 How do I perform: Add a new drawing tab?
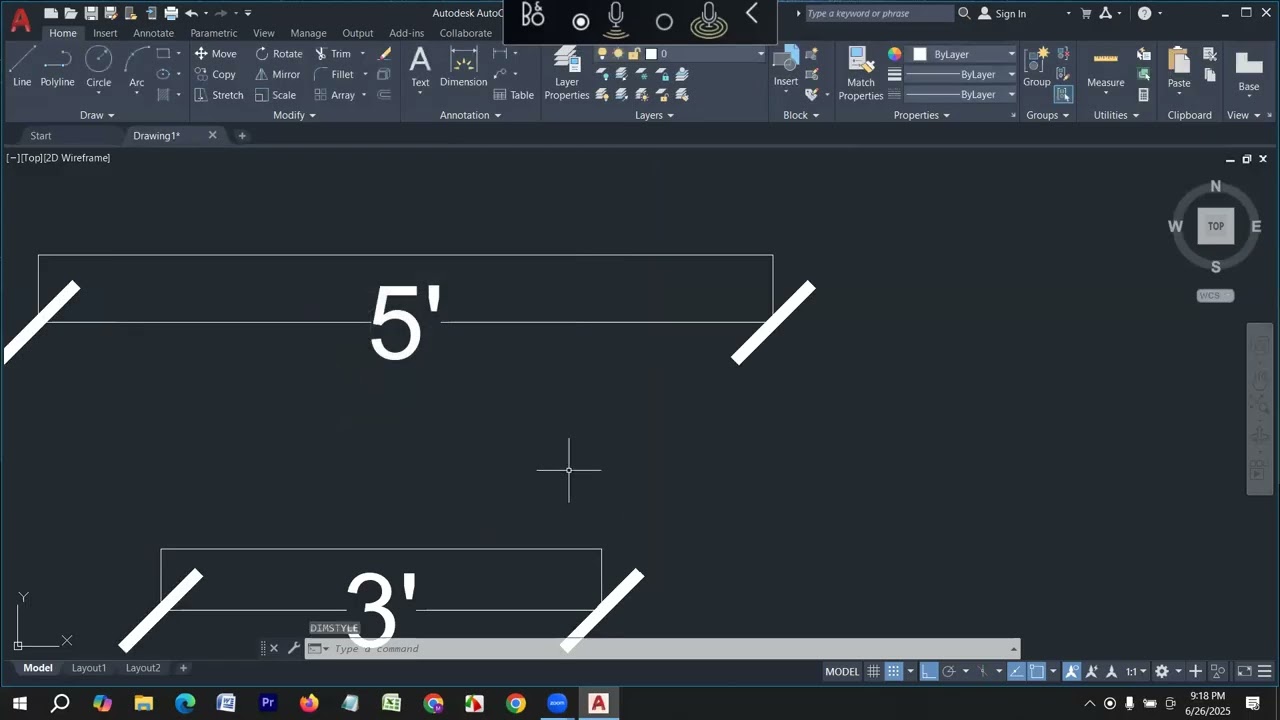(241, 136)
